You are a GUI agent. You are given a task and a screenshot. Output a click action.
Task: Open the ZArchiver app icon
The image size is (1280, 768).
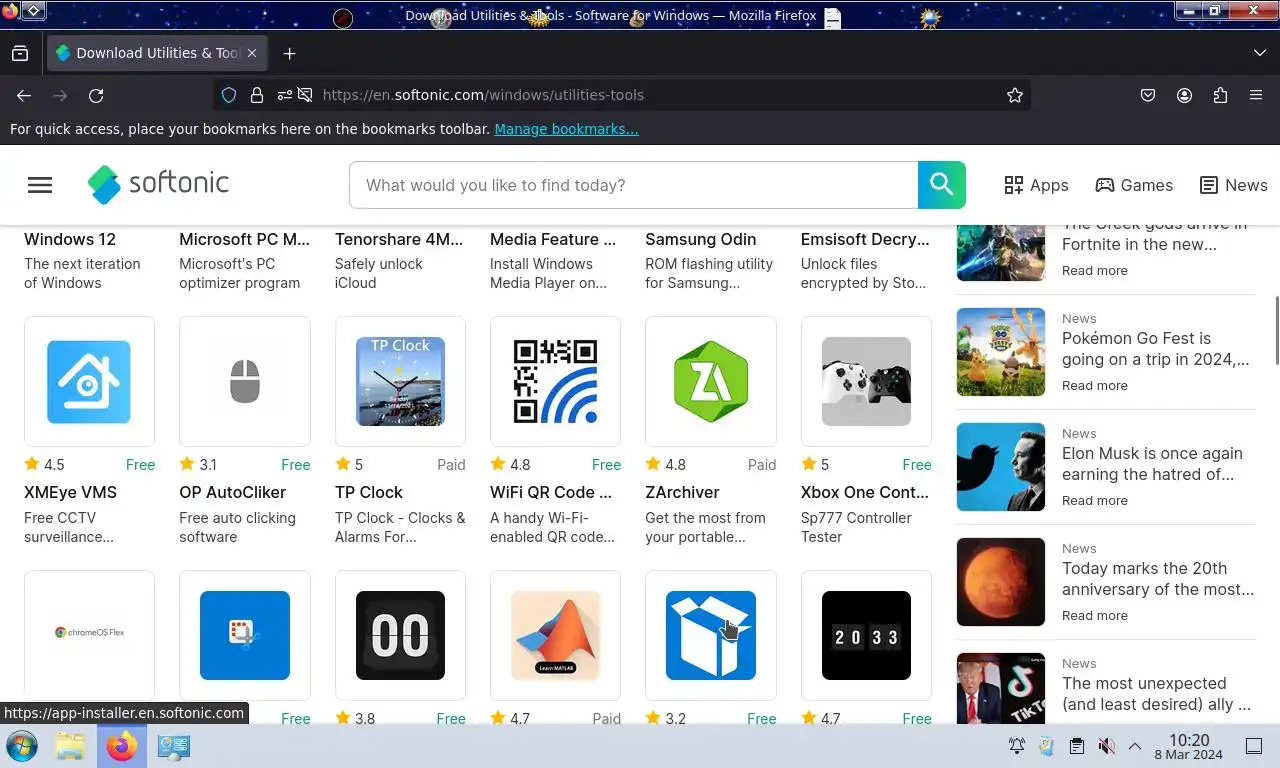pos(711,381)
